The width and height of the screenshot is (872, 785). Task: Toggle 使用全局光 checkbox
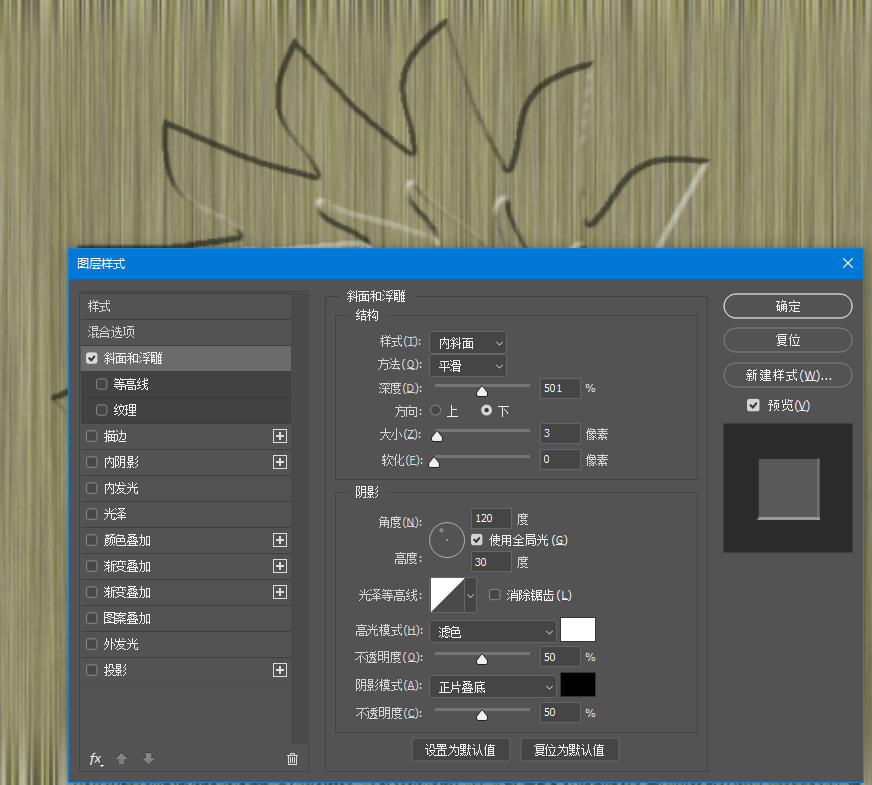(x=477, y=540)
